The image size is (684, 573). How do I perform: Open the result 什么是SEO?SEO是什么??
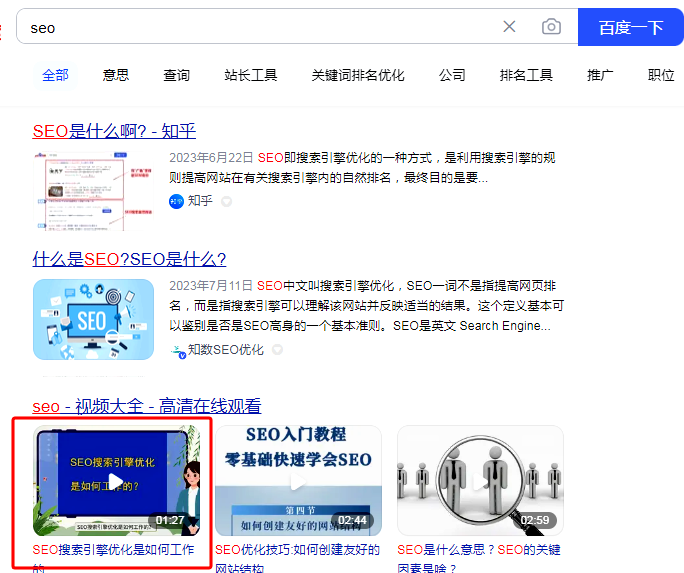coord(129,259)
